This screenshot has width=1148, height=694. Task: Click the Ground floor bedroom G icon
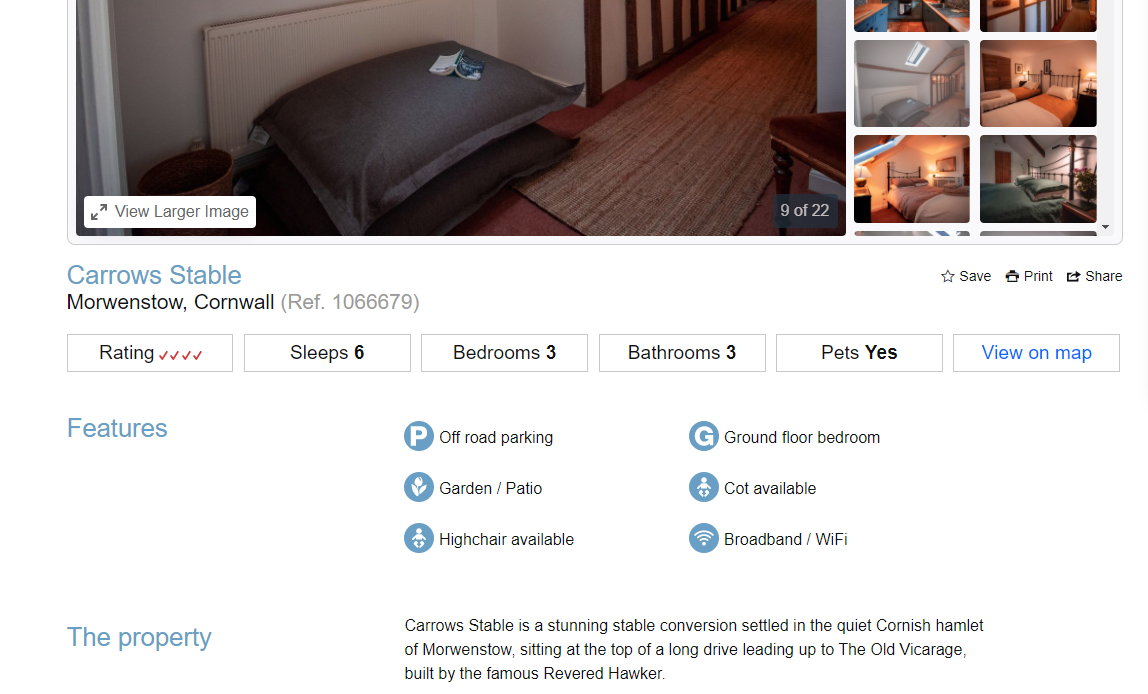point(704,437)
